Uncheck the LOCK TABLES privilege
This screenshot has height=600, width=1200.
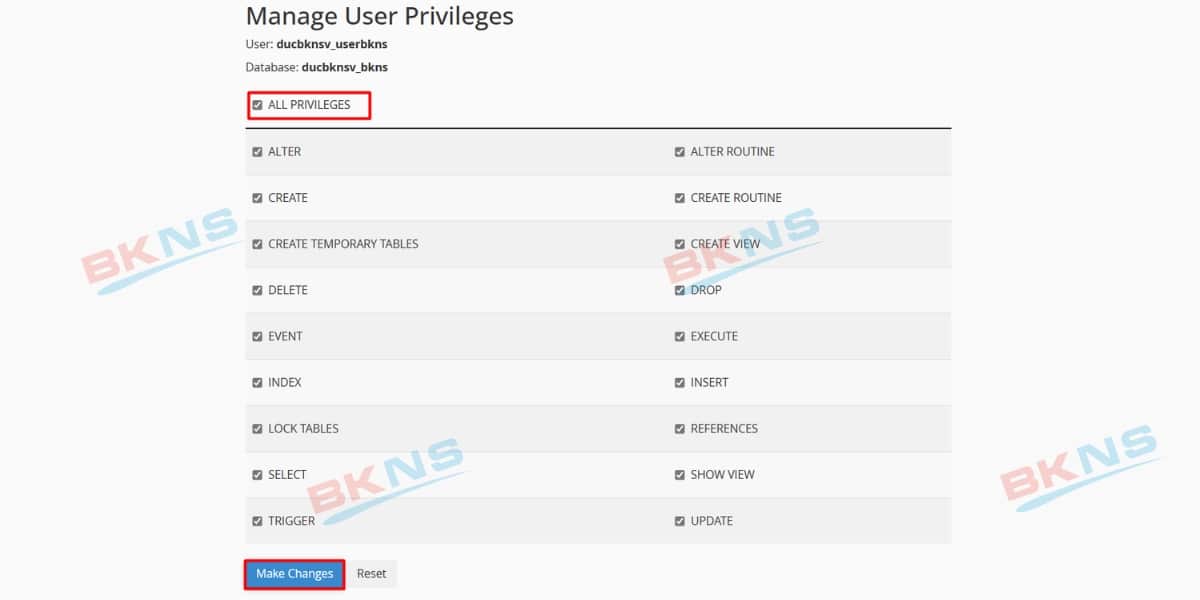click(257, 428)
